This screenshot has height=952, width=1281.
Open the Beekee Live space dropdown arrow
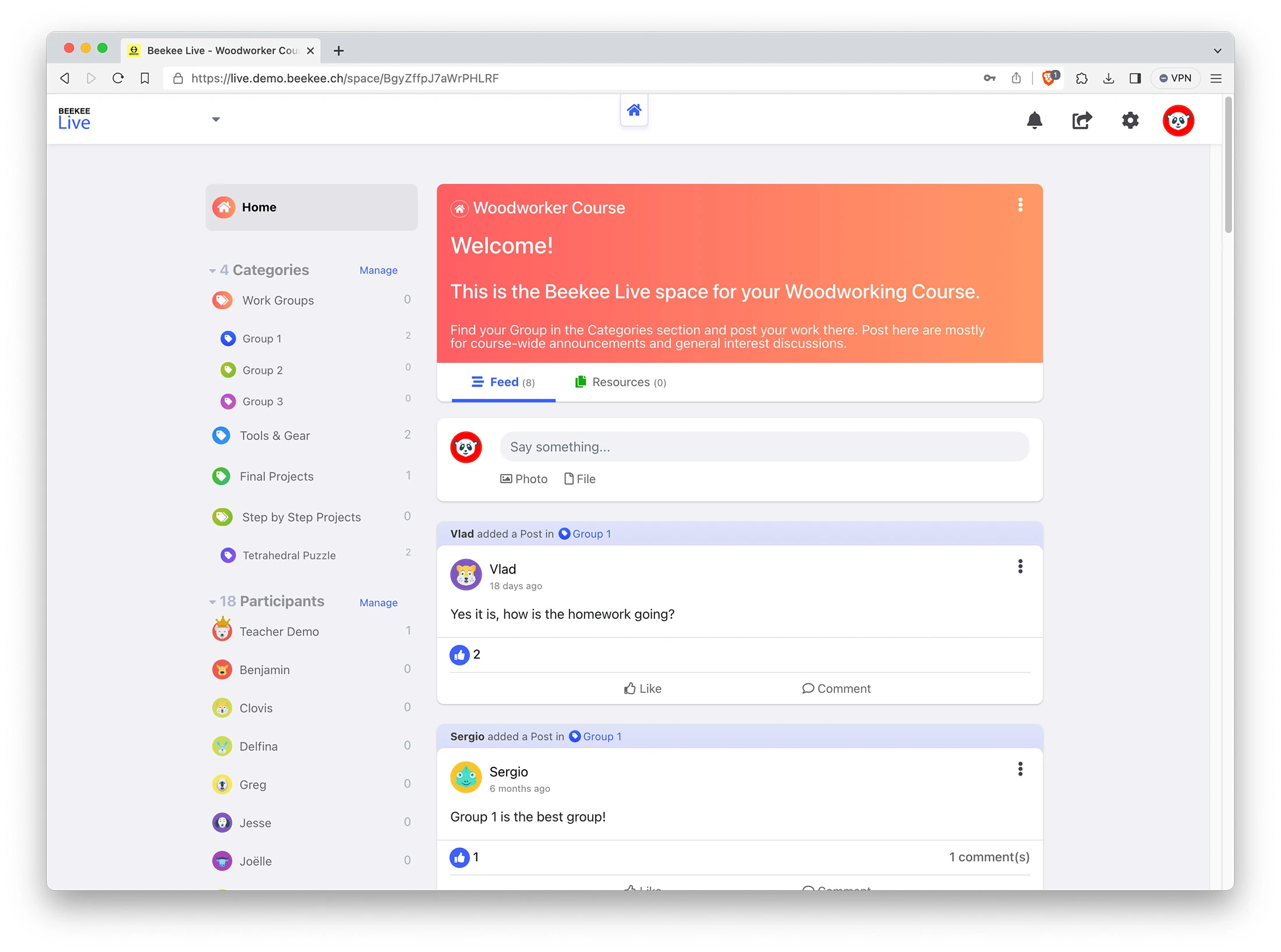click(215, 119)
